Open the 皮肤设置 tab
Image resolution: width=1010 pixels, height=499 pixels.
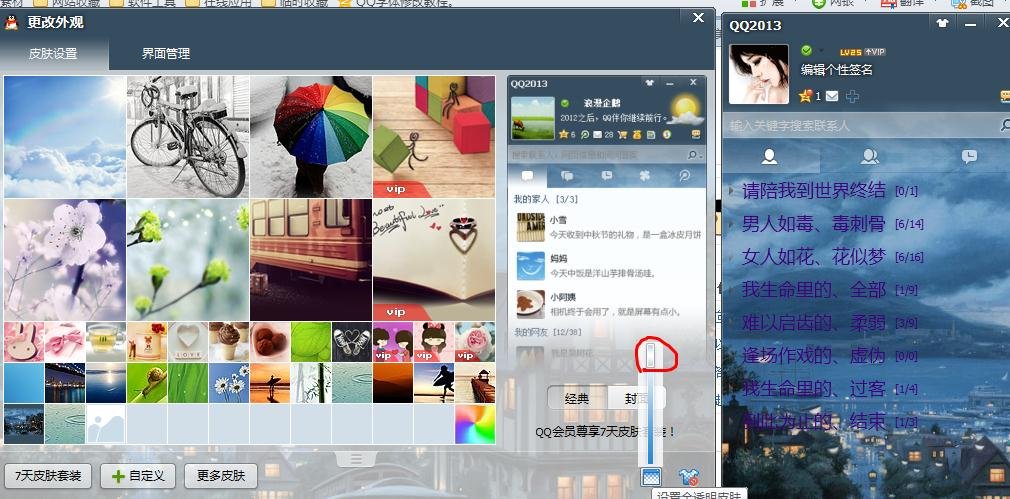[53, 54]
